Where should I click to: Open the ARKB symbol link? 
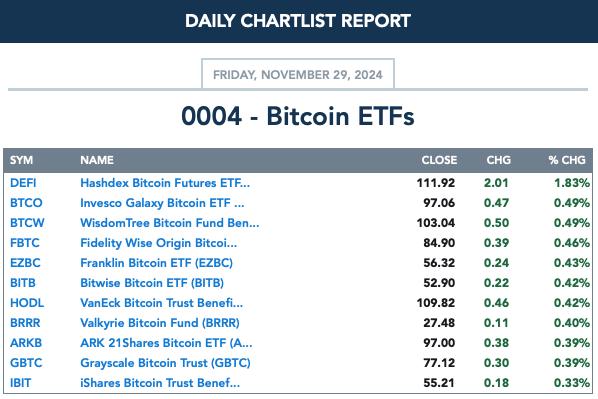[x=26, y=343]
